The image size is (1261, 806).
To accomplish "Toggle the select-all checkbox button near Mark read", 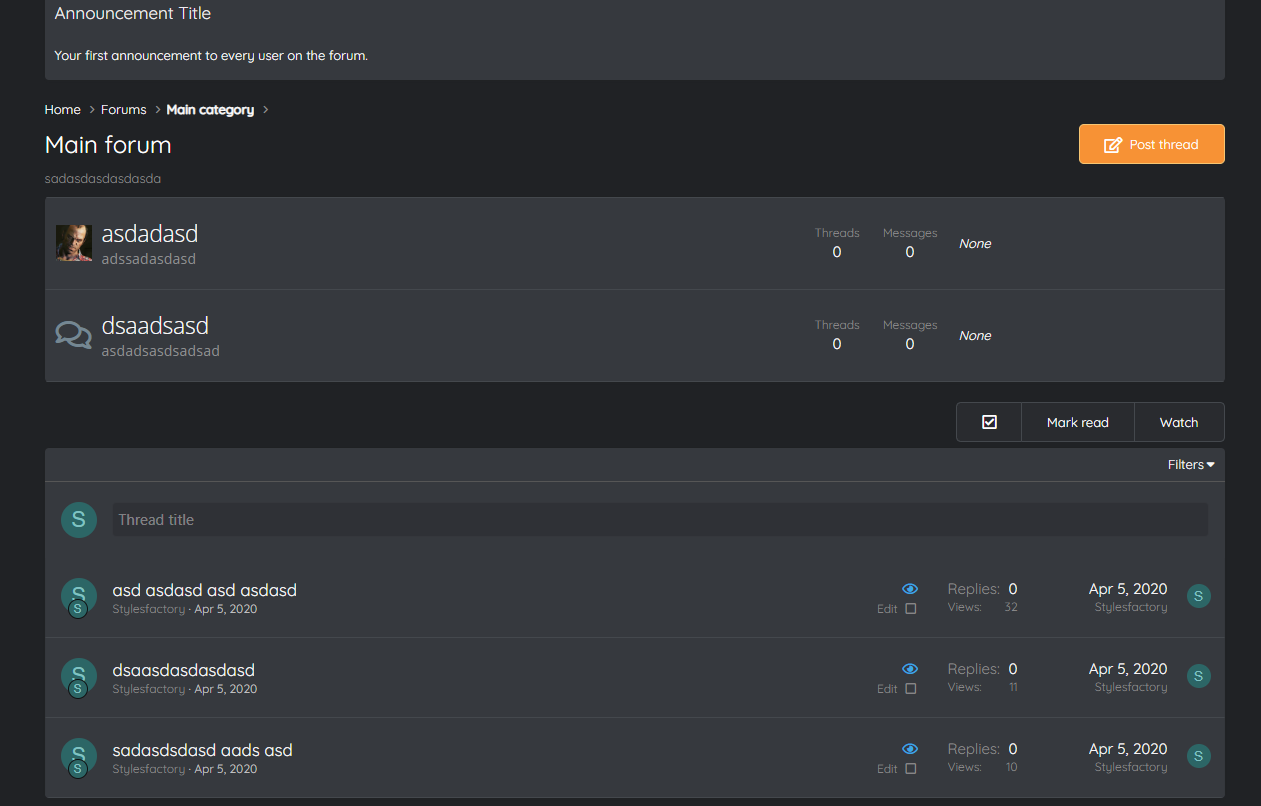I will [x=989, y=422].
